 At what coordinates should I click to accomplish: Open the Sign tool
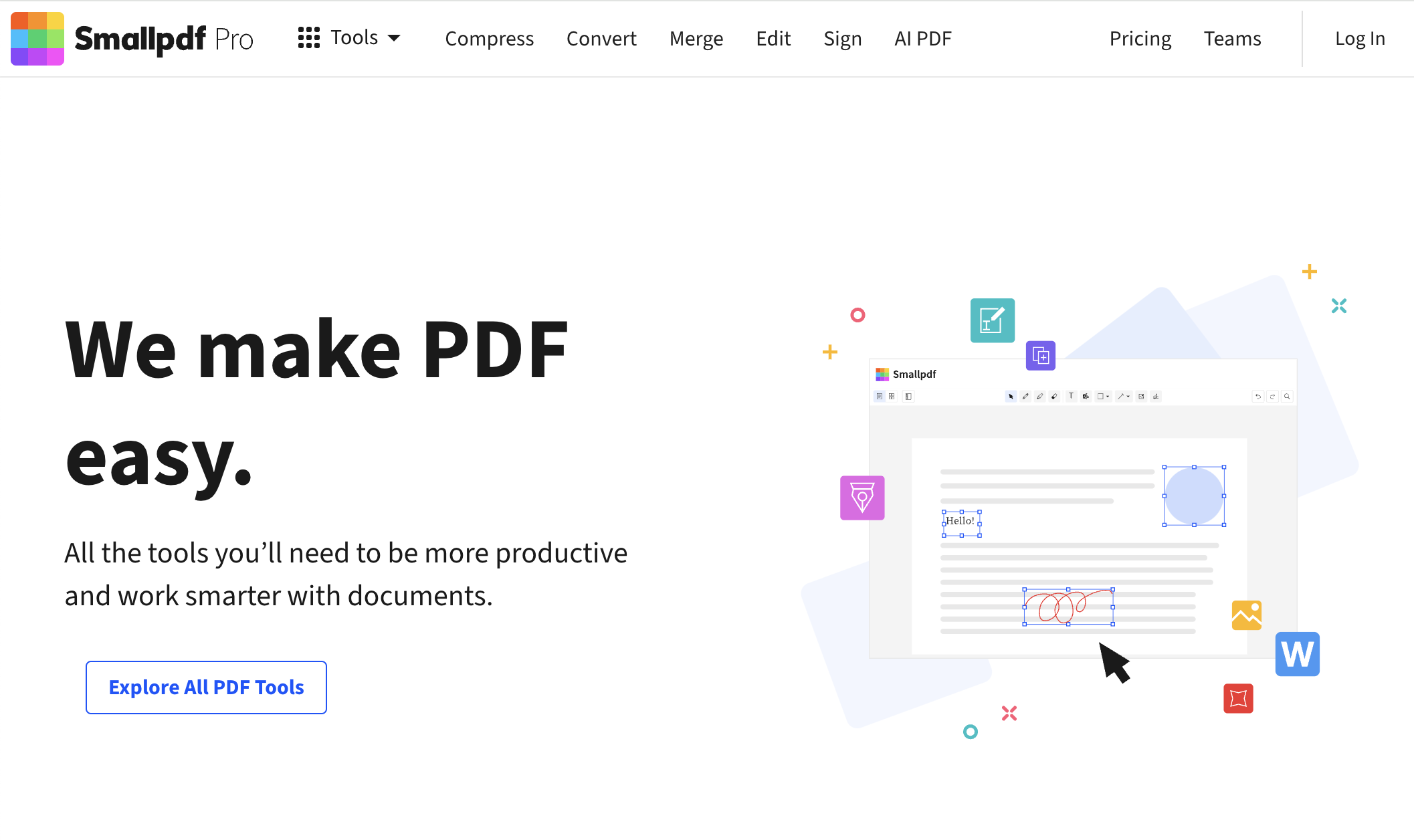point(842,39)
